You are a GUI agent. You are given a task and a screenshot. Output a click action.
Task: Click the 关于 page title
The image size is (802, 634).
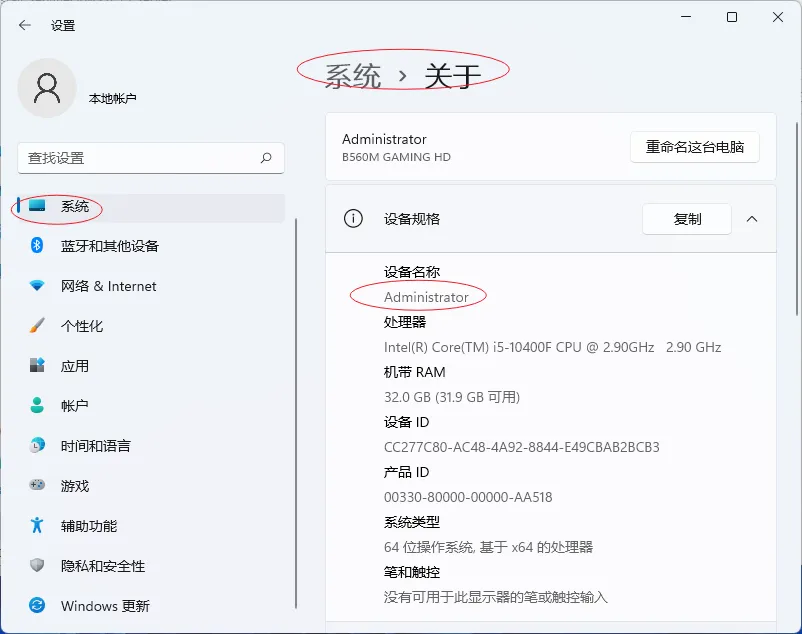452,76
